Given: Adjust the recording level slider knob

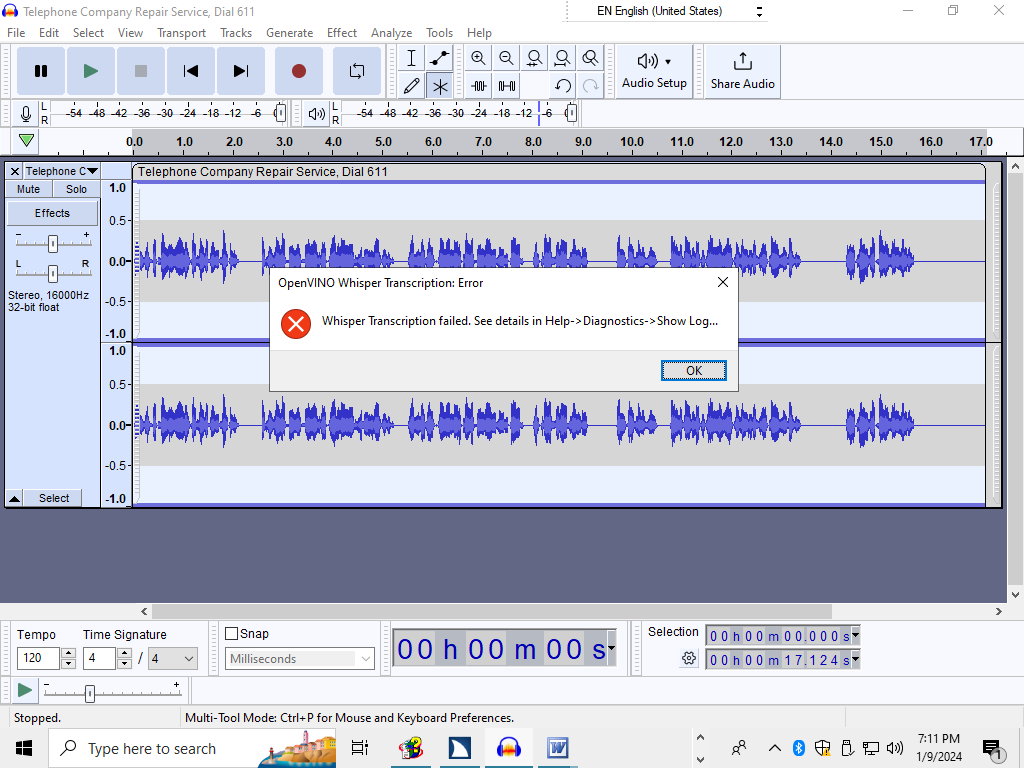Looking at the screenshot, I should 280,113.
